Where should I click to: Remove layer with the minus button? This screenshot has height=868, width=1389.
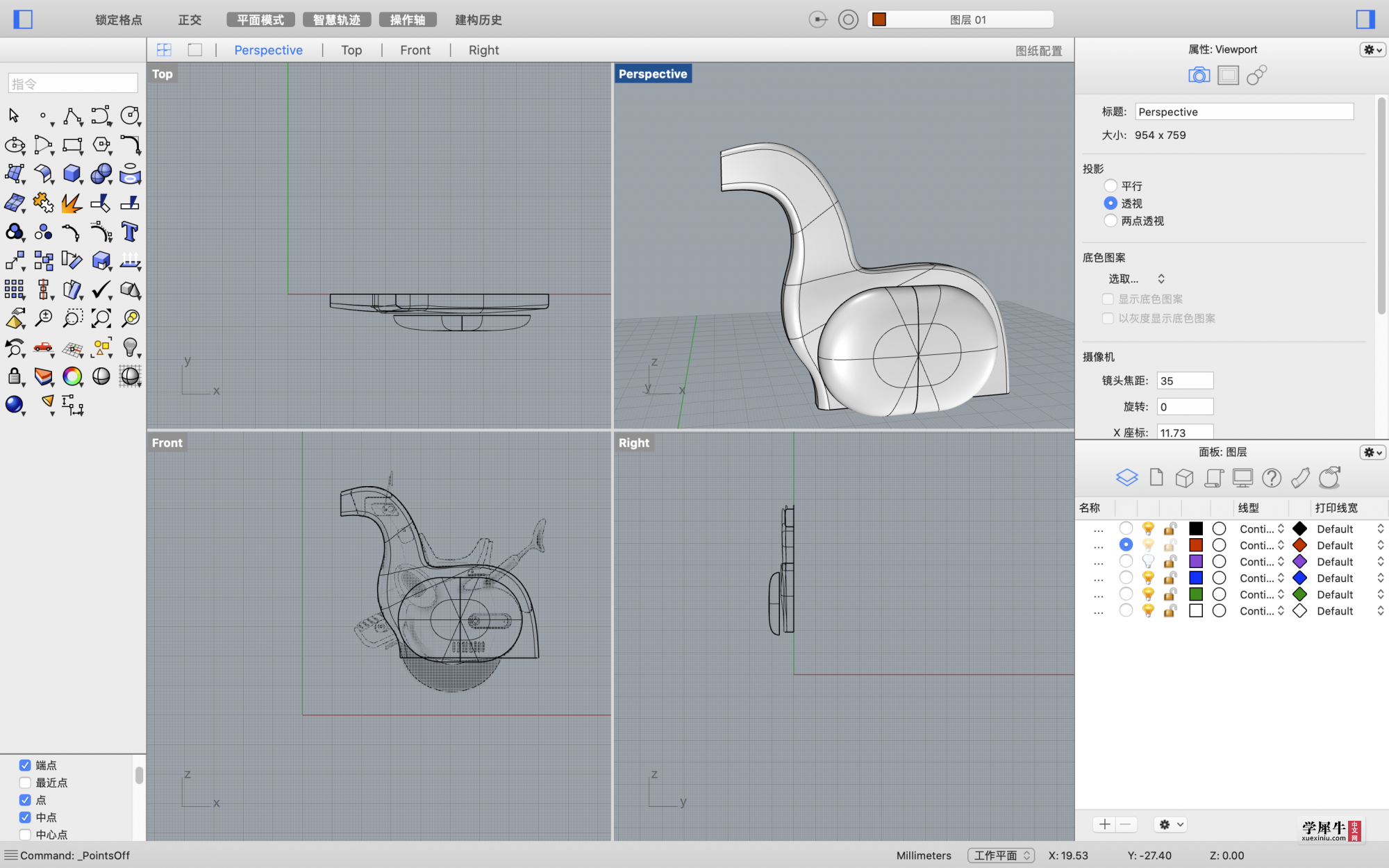[1126, 824]
